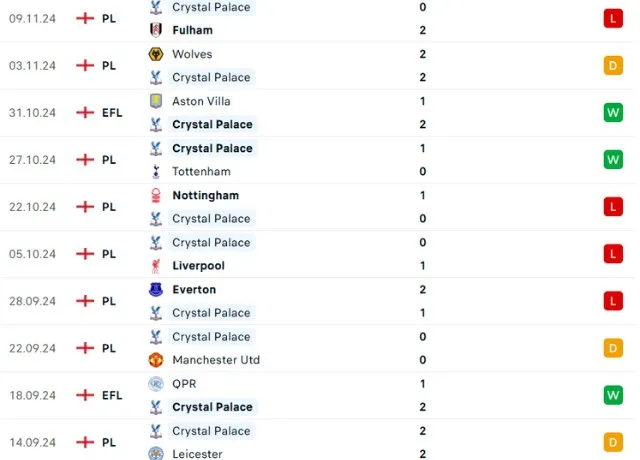Click the Fulham club crest icon
The image size is (640, 460).
point(155,30)
